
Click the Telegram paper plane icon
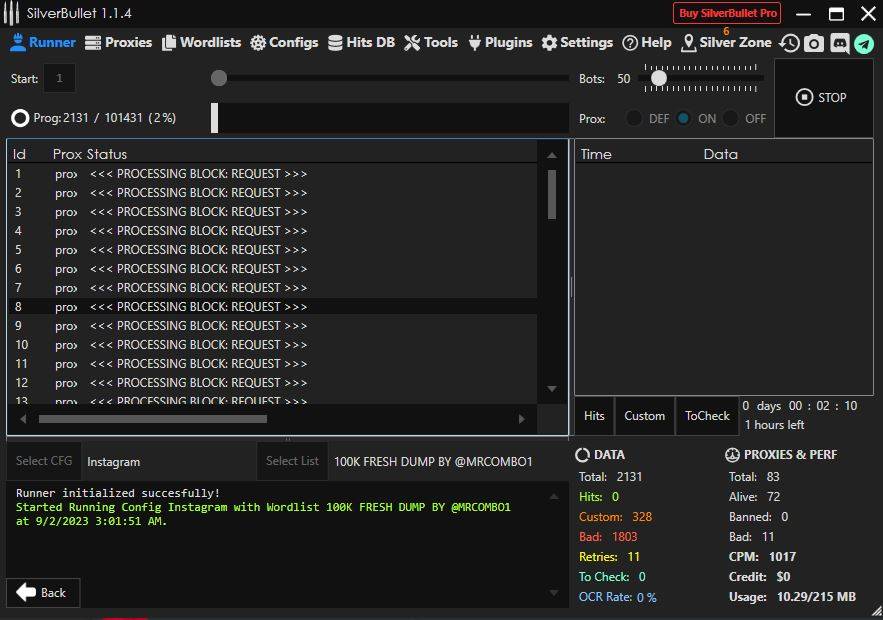click(864, 43)
